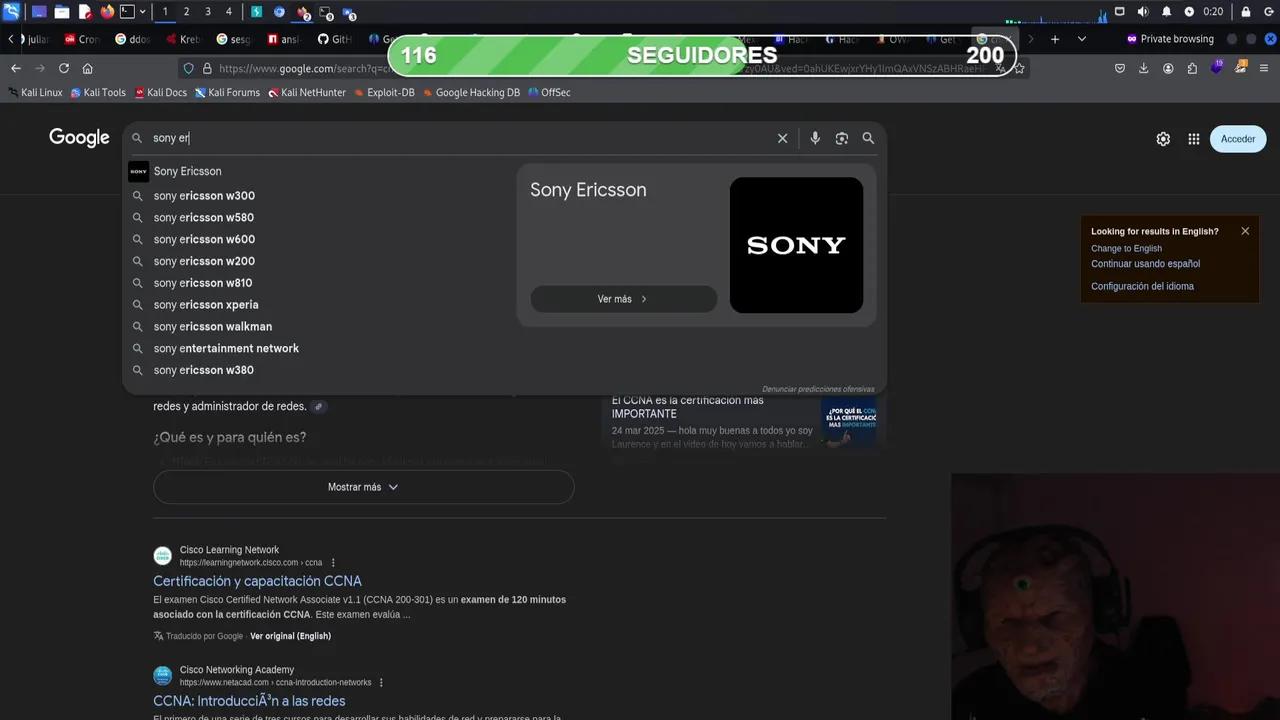Screen dimensions: 1280x720
Task: Open the Kali Linux applications menu
Action: (12, 12)
